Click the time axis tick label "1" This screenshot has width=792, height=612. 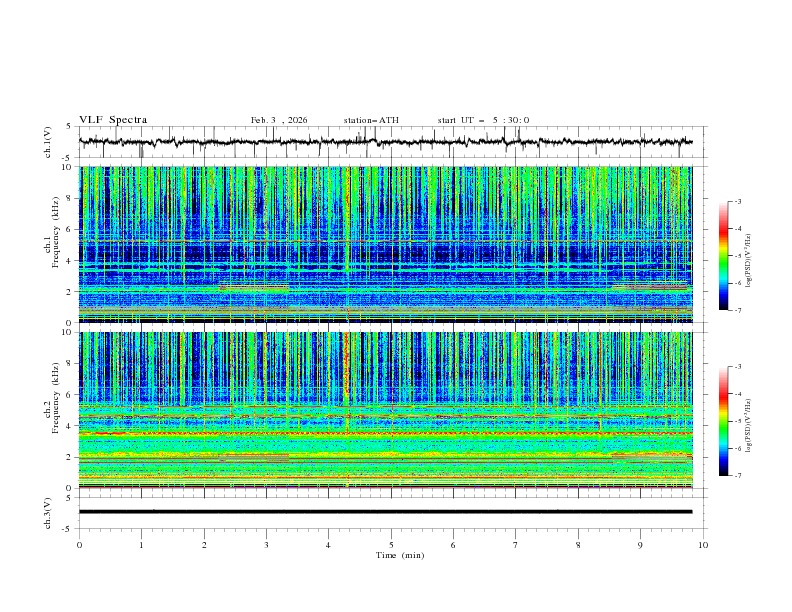pos(141,545)
